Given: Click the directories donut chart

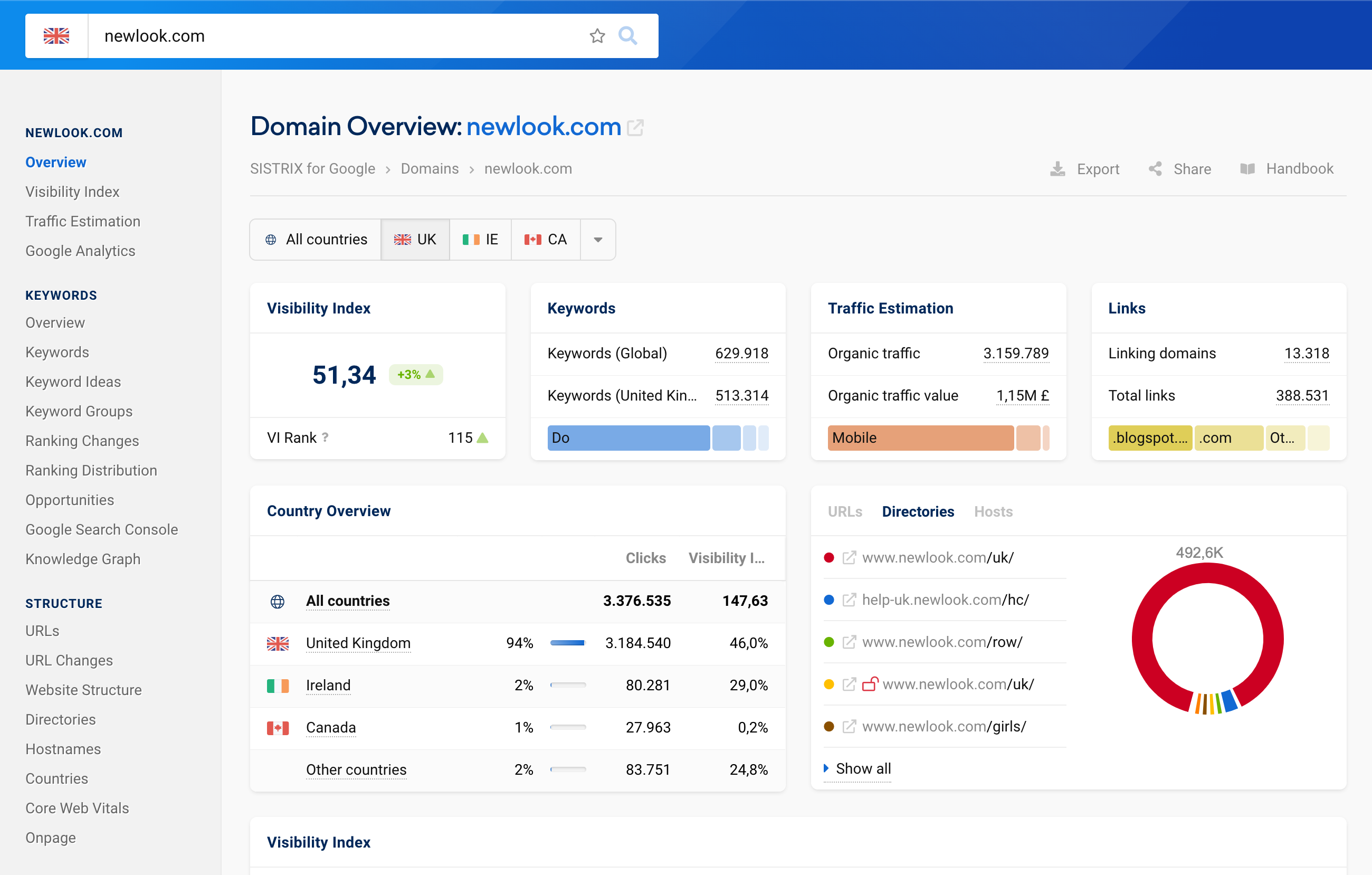Looking at the screenshot, I should pyautogui.click(x=1207, y=639).
